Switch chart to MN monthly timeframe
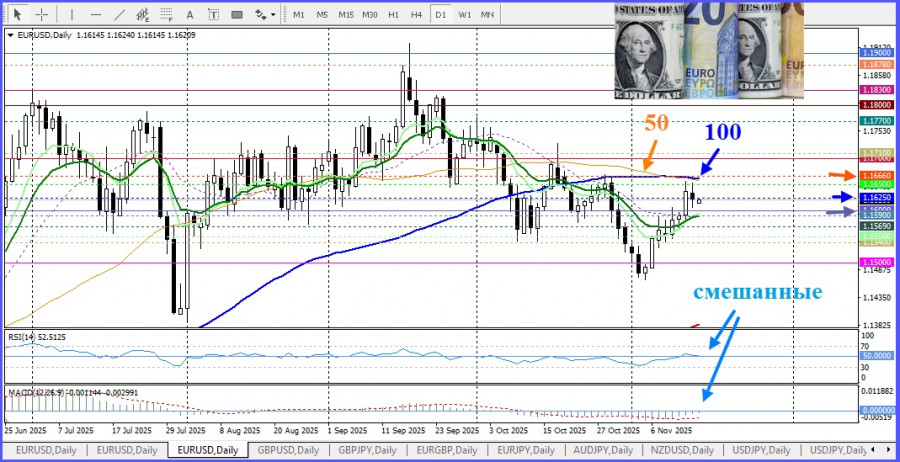This screenshot has height=462, width=900. pyautogui.click(x=487, y=14)
